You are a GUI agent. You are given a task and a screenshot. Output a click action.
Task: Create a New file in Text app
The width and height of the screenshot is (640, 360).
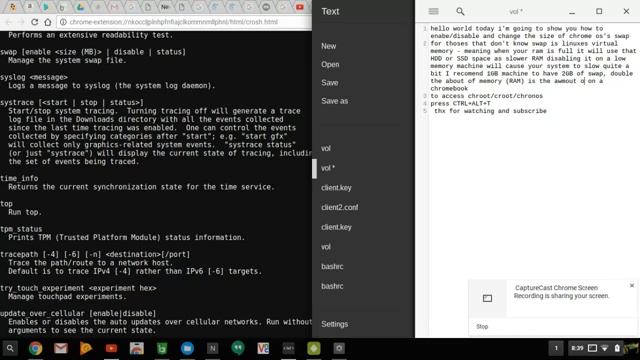pos(329,46)
